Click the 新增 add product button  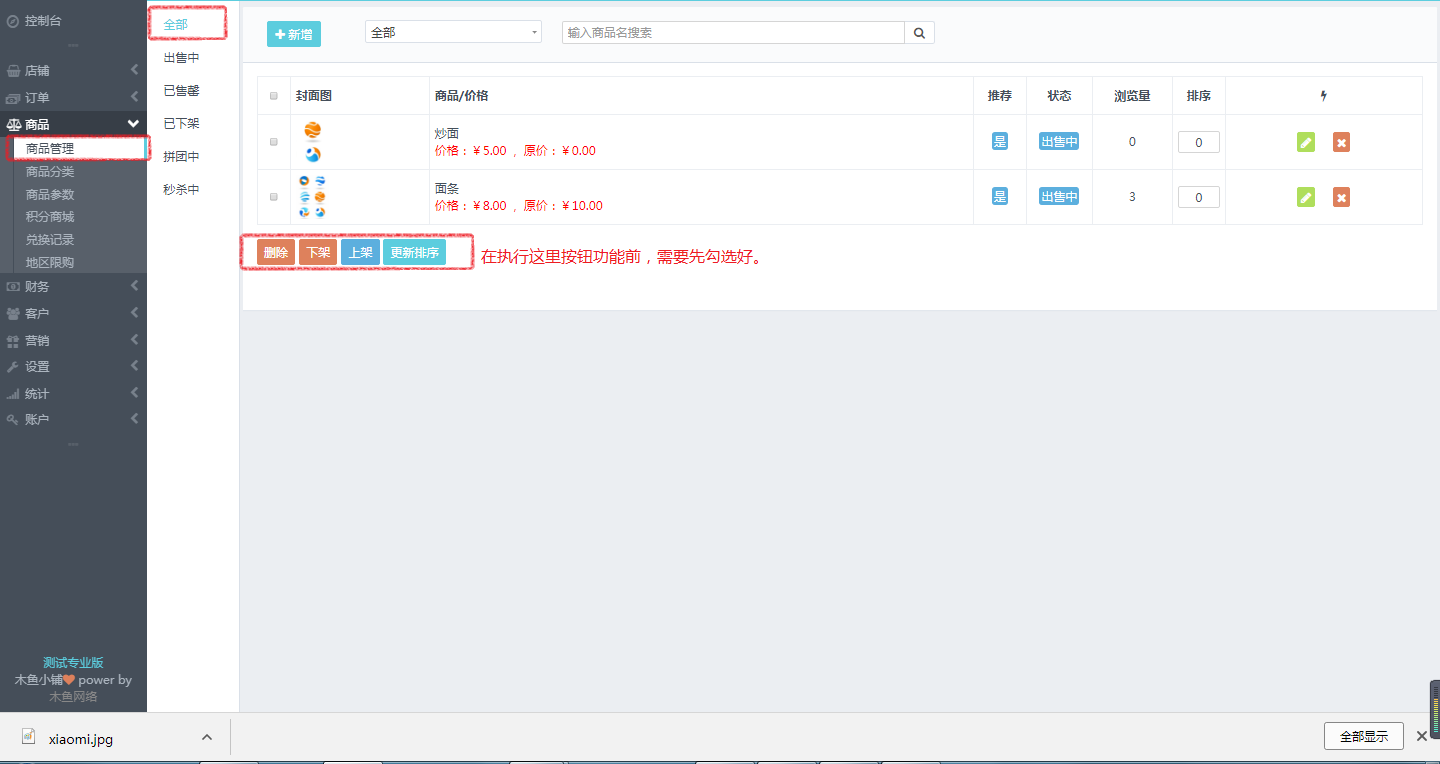click(x=294, y=34)
